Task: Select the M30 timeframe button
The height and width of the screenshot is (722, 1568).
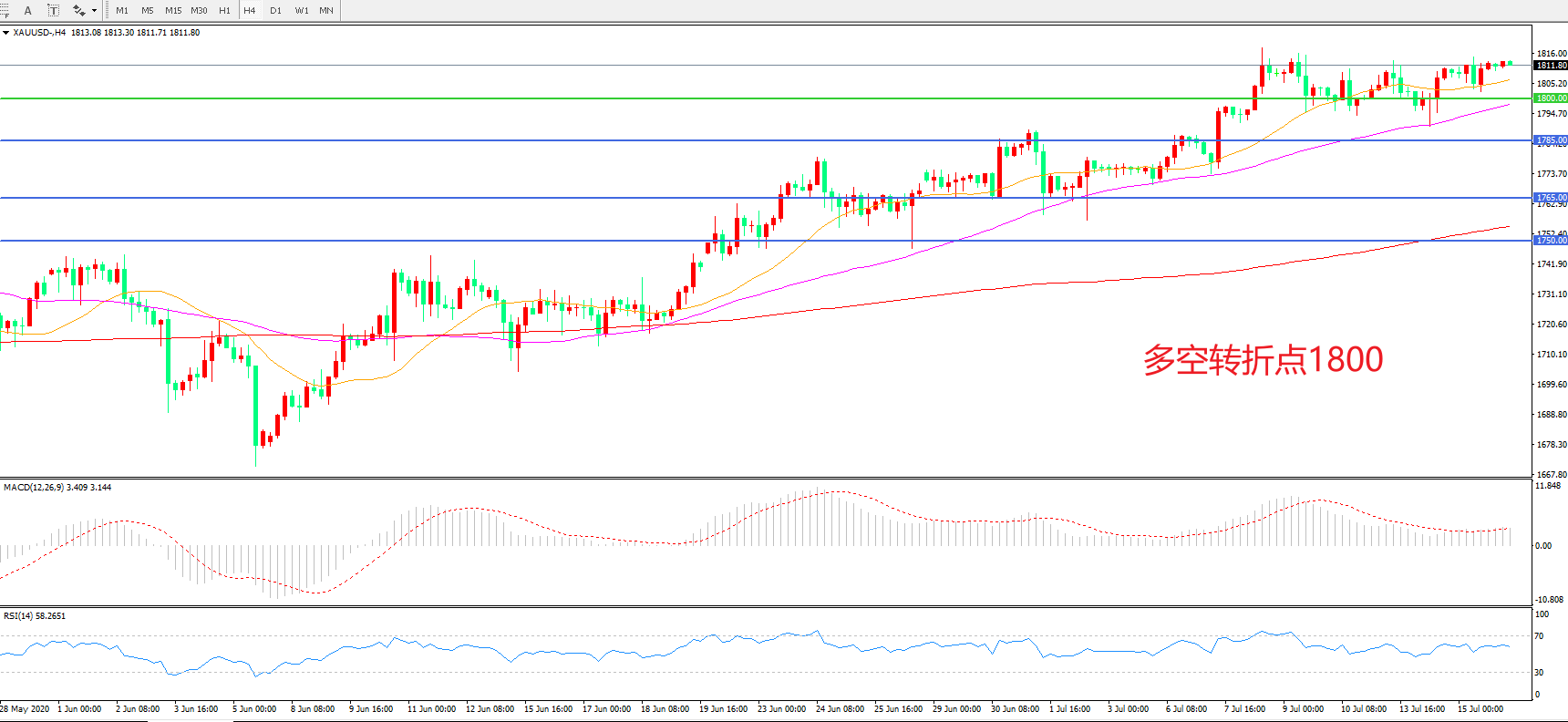Action: (x=199, y=11)
